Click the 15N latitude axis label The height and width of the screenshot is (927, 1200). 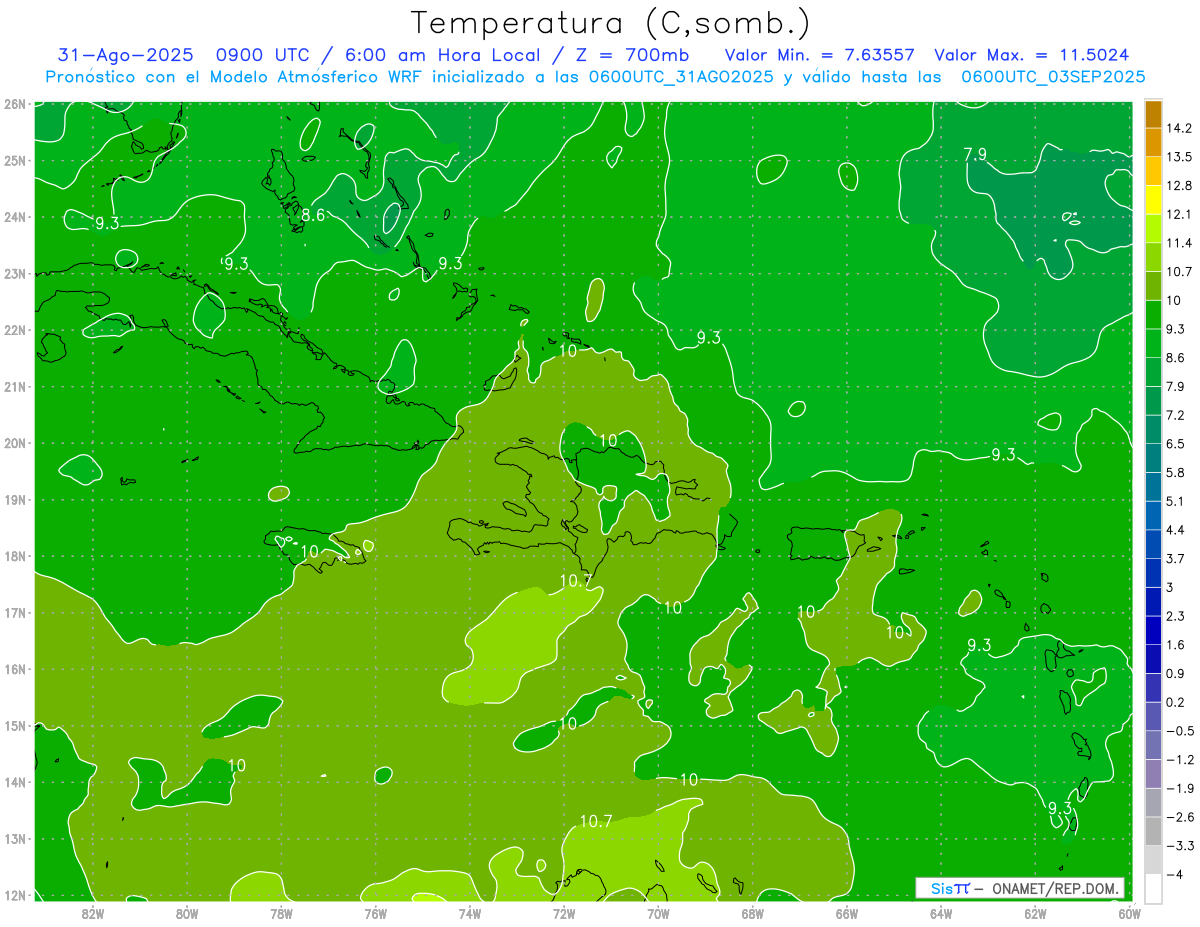pos(14,726)
